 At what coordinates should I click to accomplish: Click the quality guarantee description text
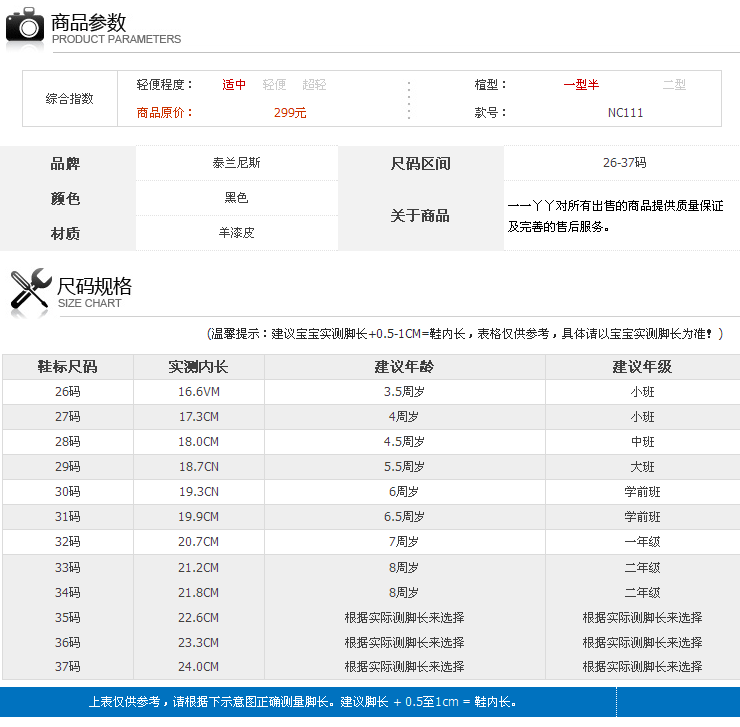(615, 216)
